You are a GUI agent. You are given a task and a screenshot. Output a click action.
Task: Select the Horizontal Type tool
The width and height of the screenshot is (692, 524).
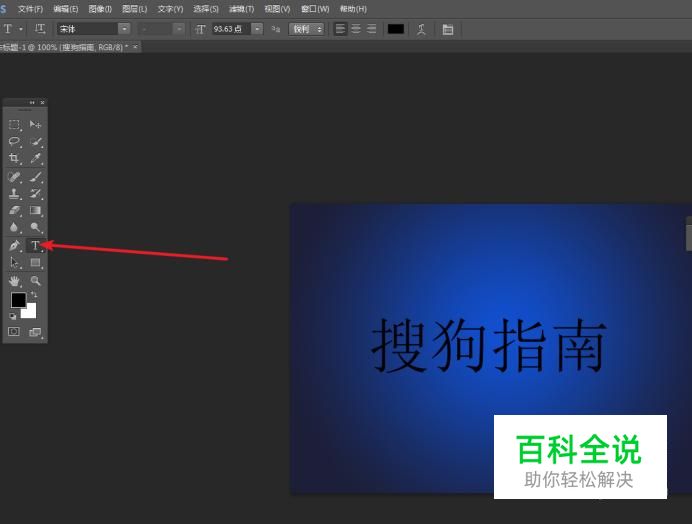tap(35, 245)
